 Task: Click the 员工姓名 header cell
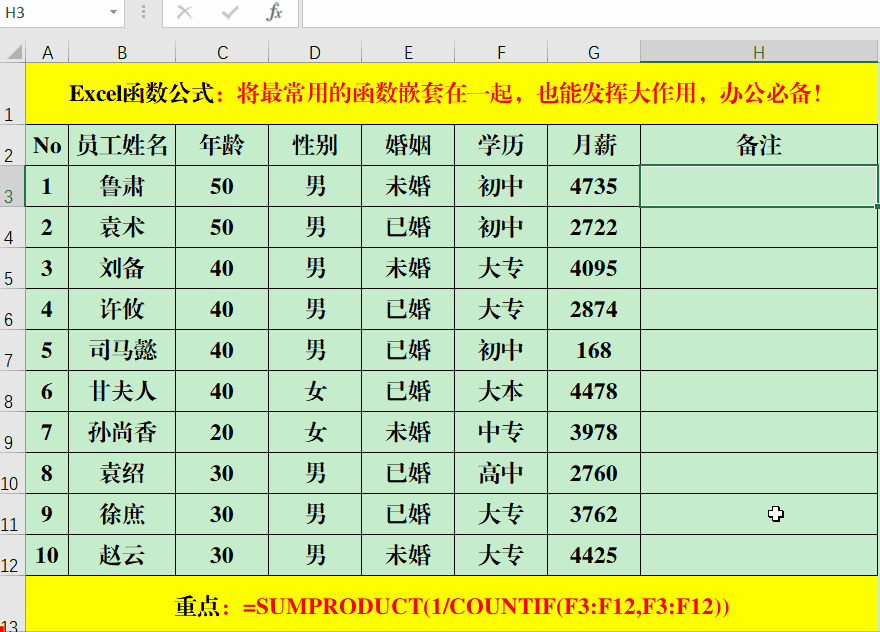point(122,145)
